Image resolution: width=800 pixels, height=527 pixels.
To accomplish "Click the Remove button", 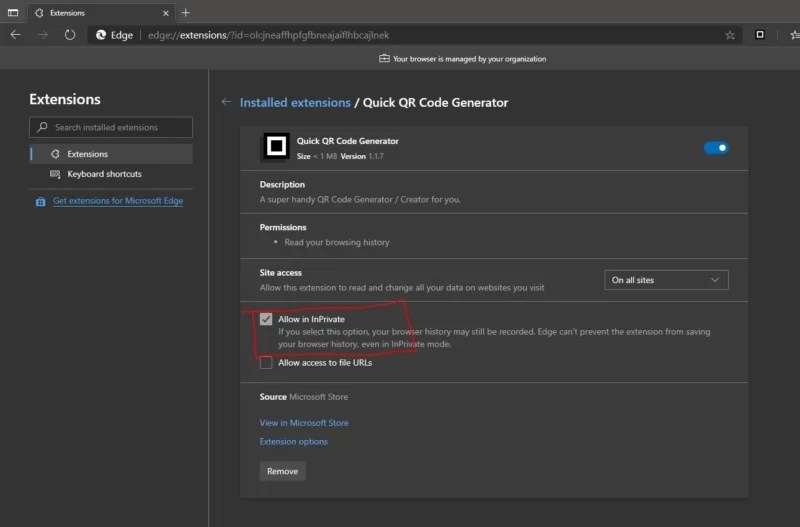I will 283,471.
